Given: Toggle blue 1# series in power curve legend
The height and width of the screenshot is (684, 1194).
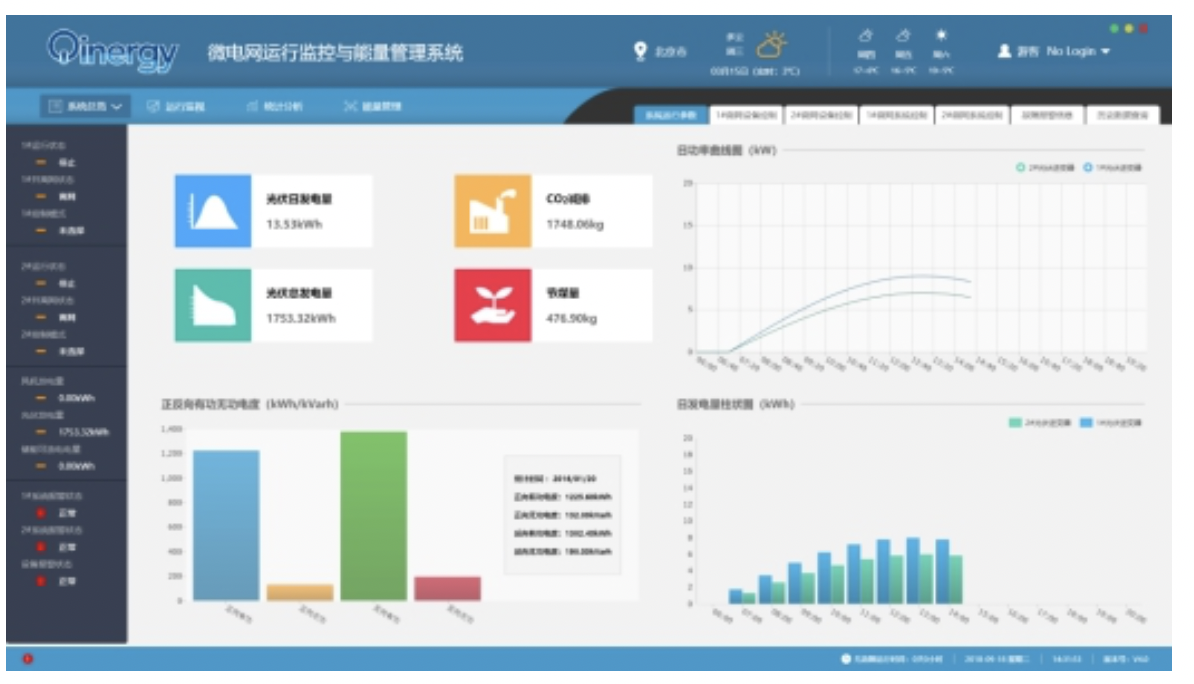Looking at the screenshot, I should point(1113,168).
